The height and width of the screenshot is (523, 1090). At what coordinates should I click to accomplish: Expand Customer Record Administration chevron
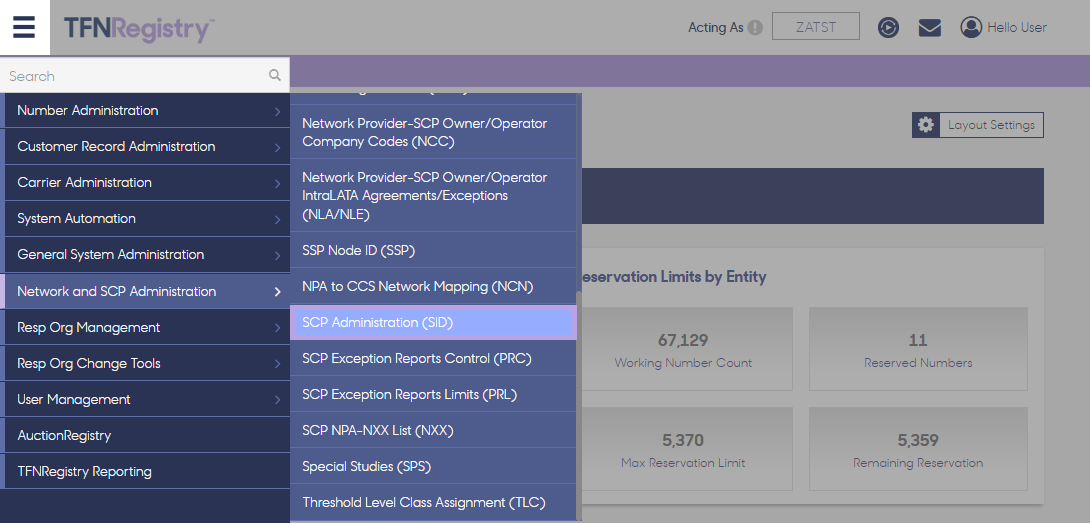[x=277, y=147]
